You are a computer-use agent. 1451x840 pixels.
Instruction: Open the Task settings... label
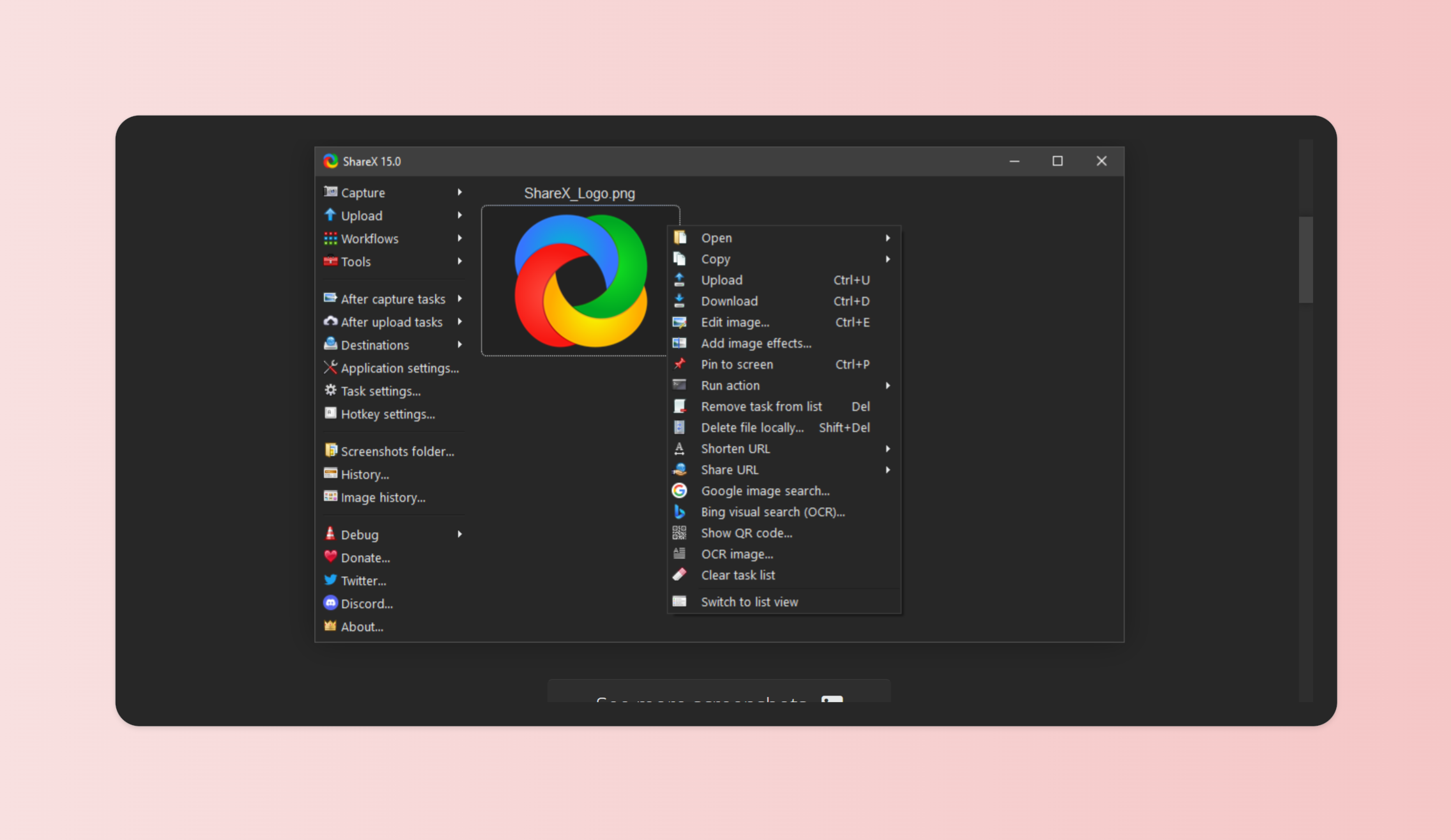(381, 391)
